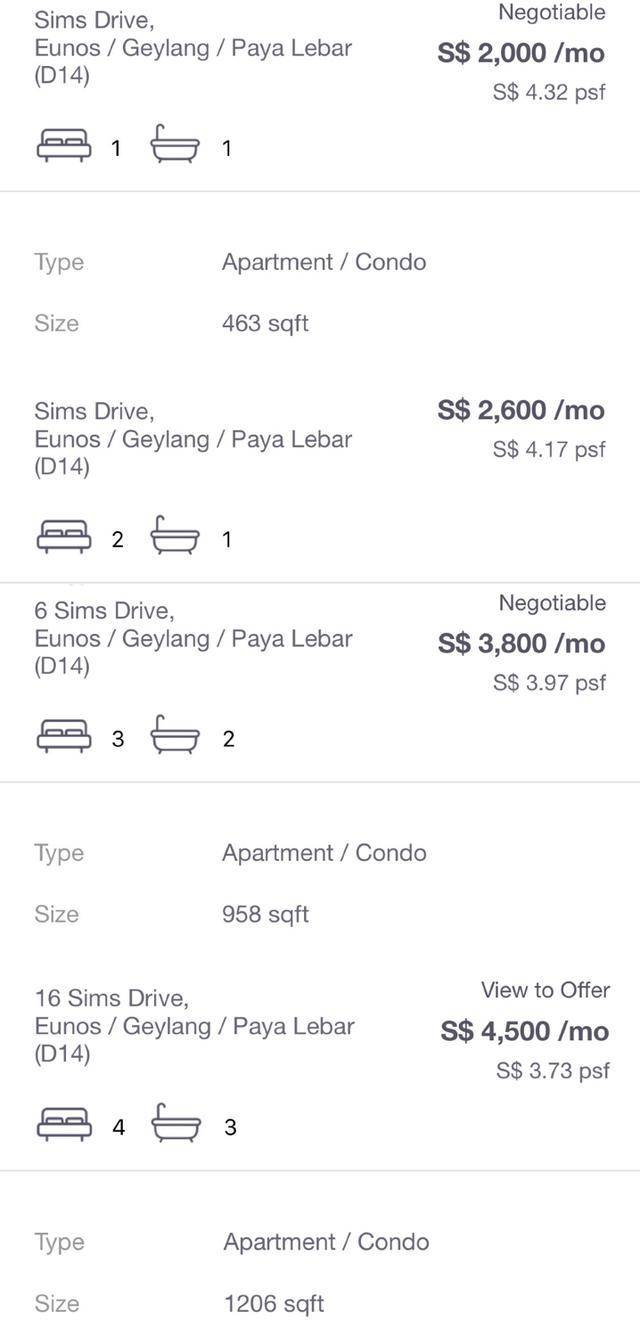Image resolution: width=640 pixels, height=1337 pixels.
Task: Open the 6 Sims Drive listing address
Action: pos(104,610)
